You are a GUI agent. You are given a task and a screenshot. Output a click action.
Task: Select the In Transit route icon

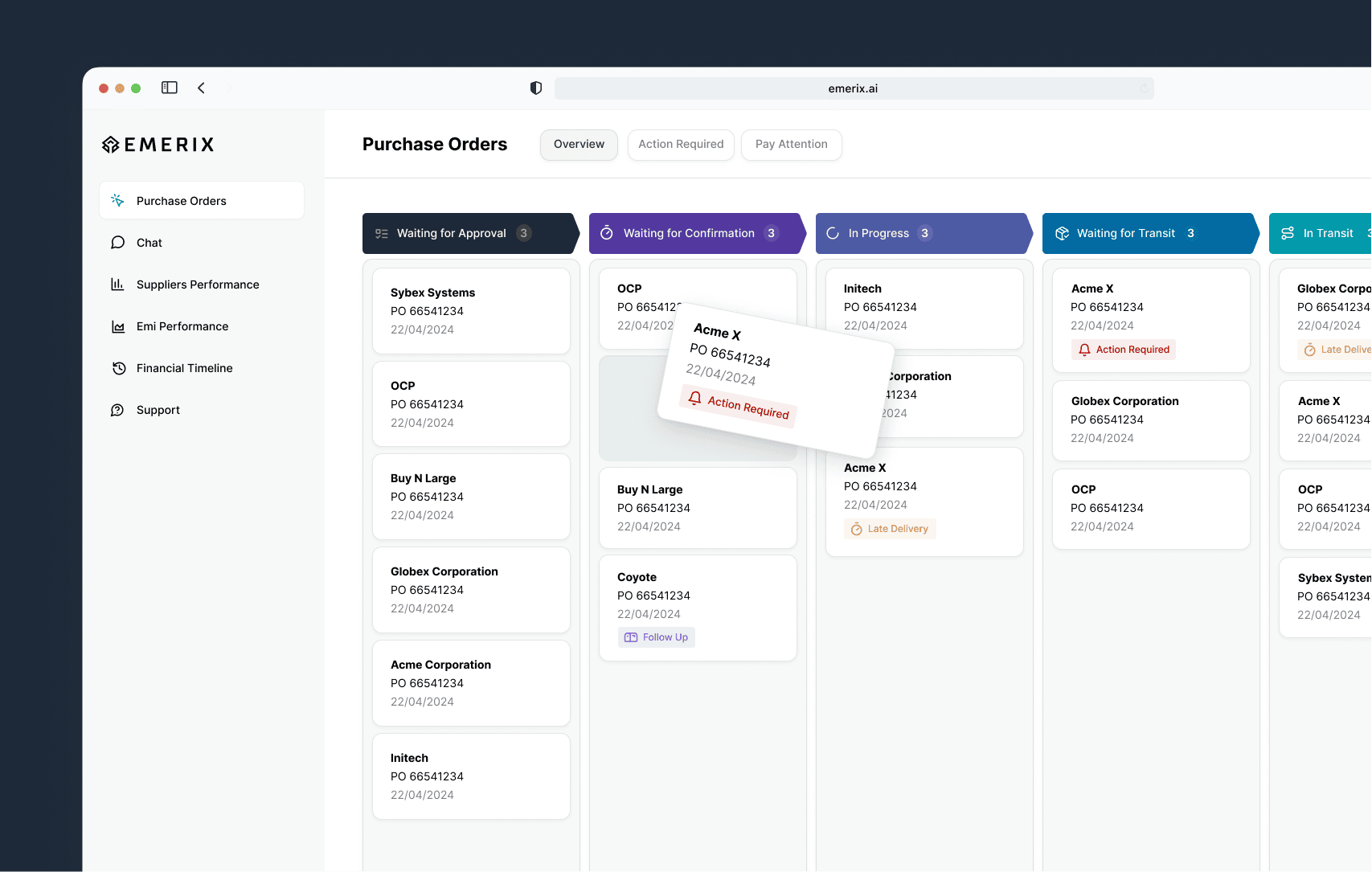(x=1288, y=233)
